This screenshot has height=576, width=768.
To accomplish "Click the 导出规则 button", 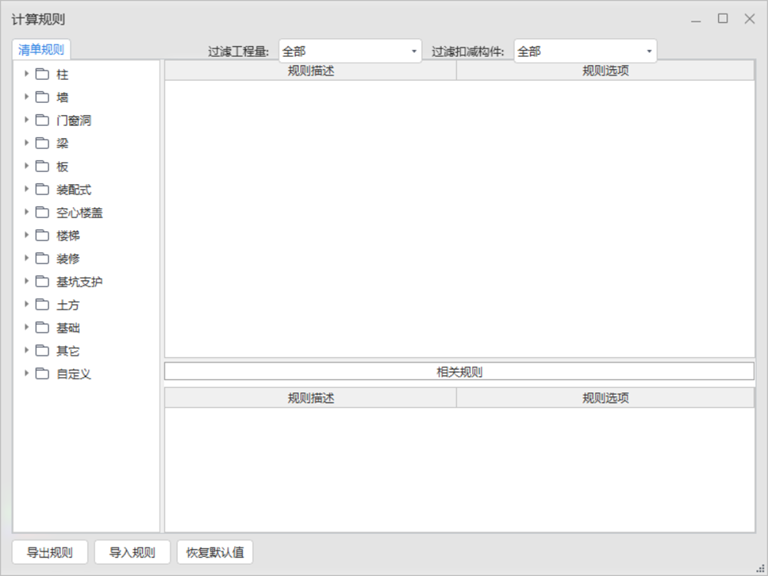I will 49,552.
